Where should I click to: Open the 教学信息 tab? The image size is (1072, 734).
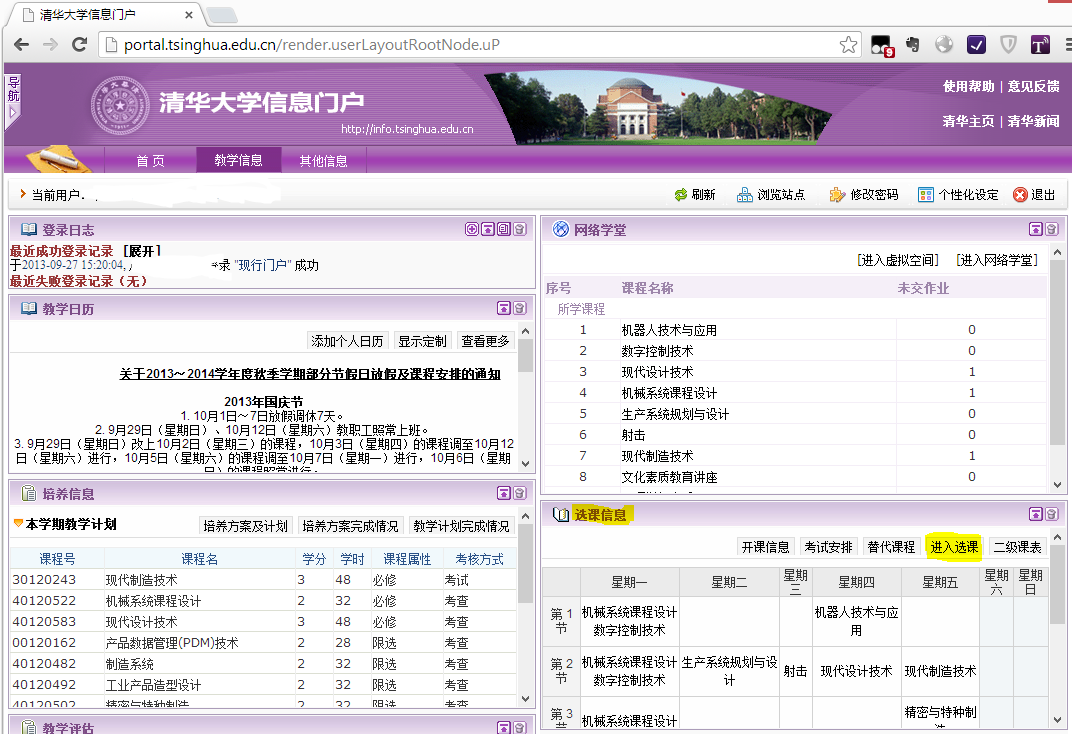pos(239,160)
